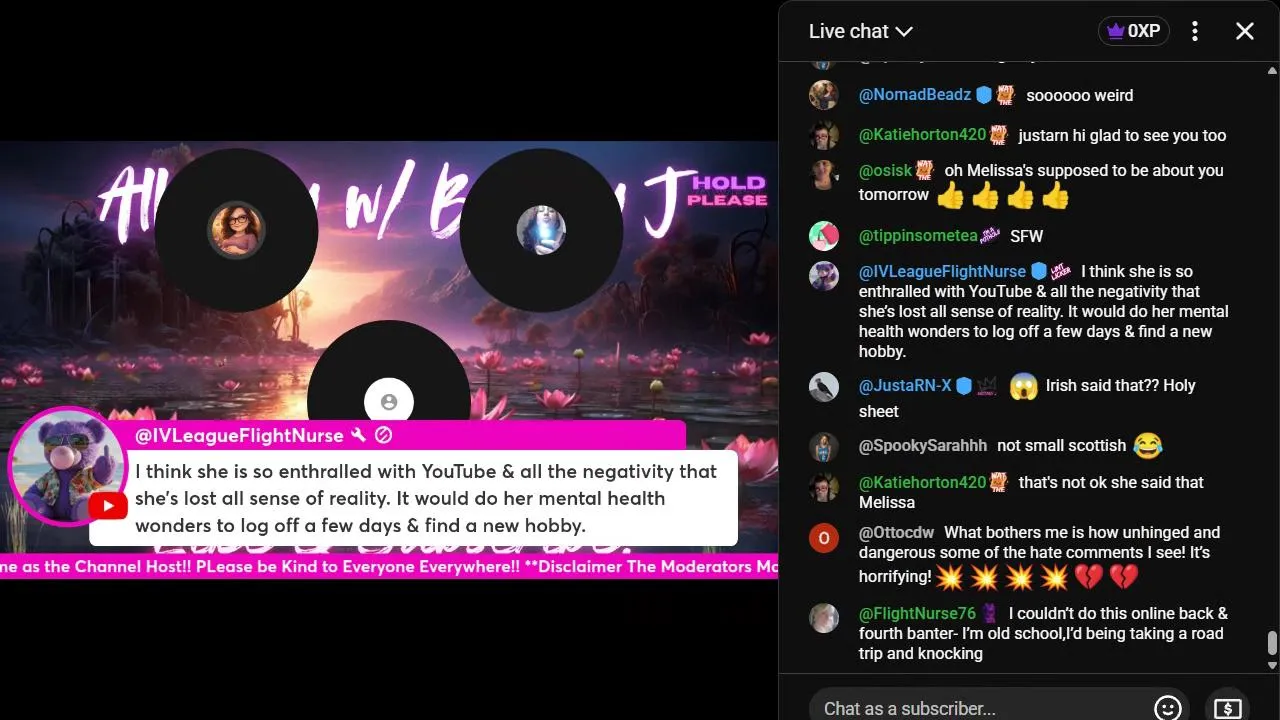Open @NomadBeadz profile avatar

824,95
